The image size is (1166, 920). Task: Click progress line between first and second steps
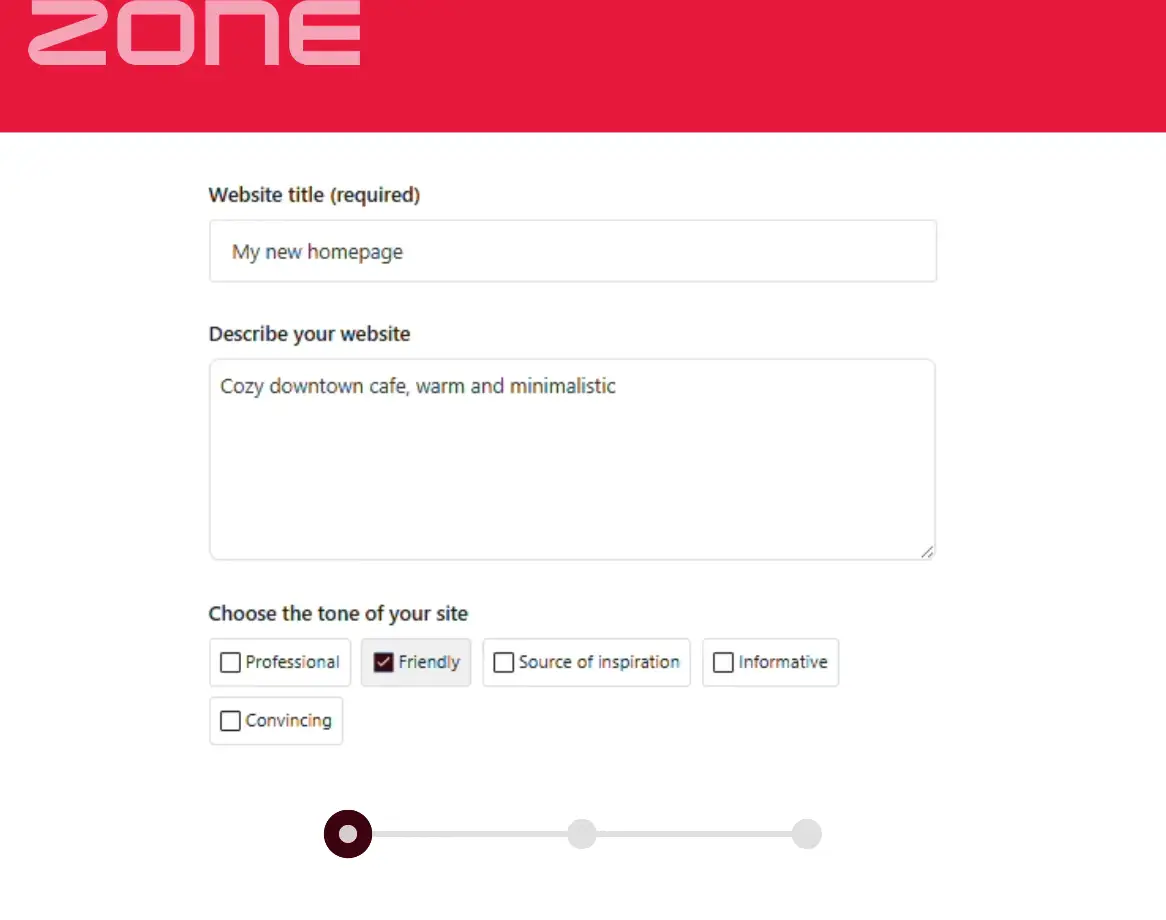tap(468, 834)
